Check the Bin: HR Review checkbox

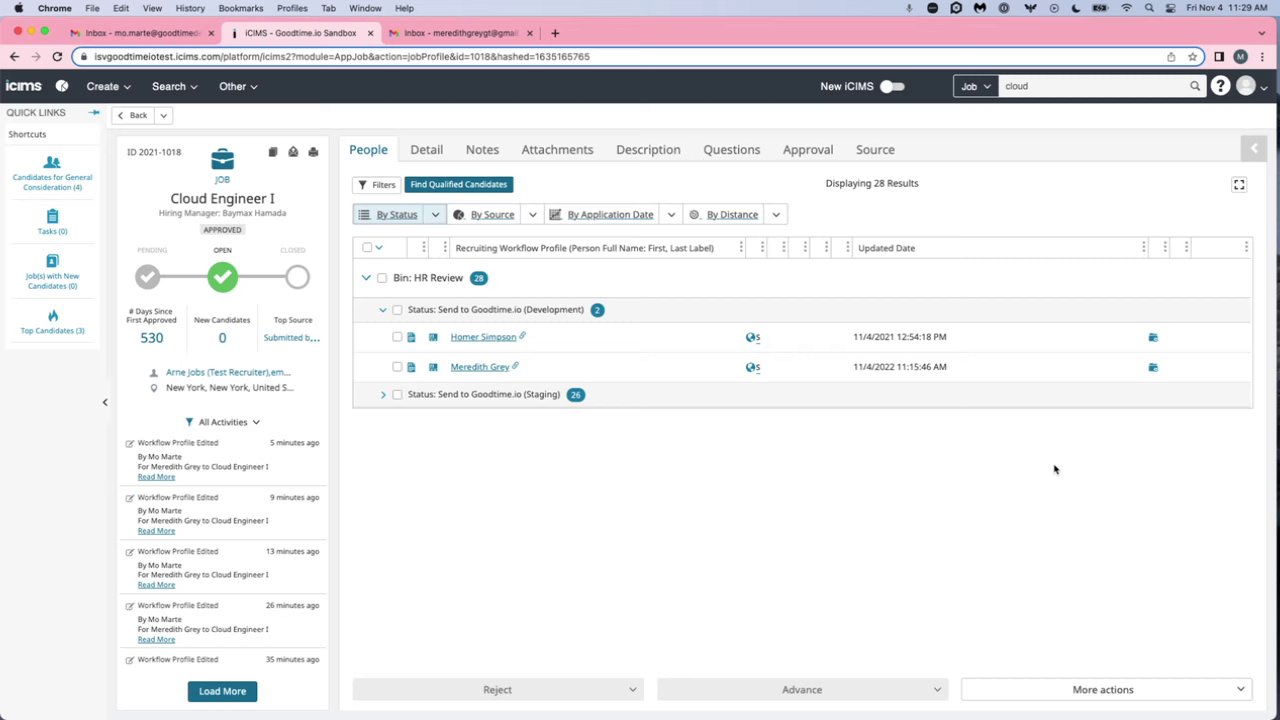coord(382,278)
